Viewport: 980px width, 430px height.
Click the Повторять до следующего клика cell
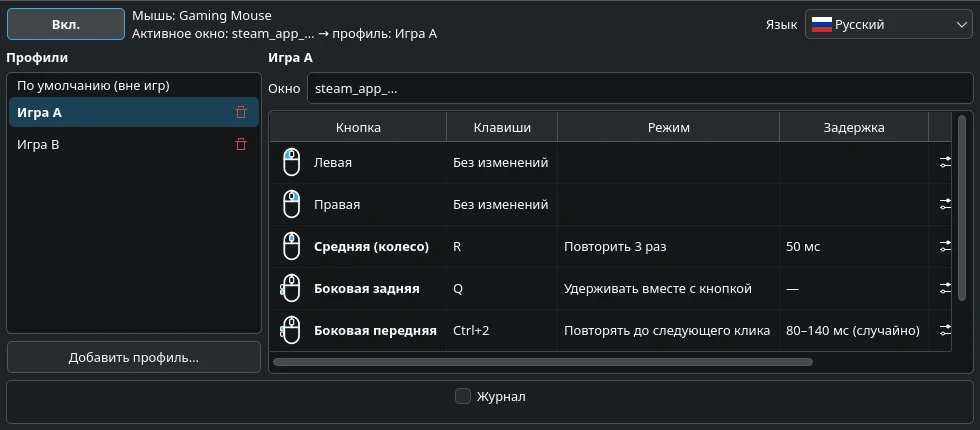668,330
